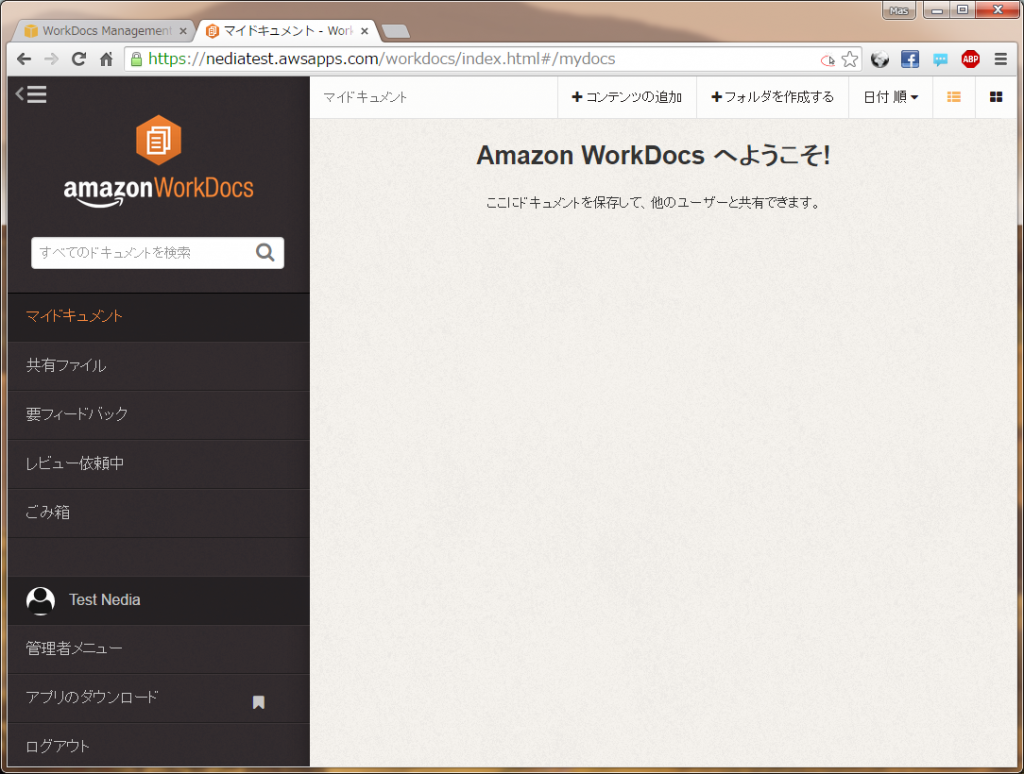Click ログアウト to sign out

point(159,745)
